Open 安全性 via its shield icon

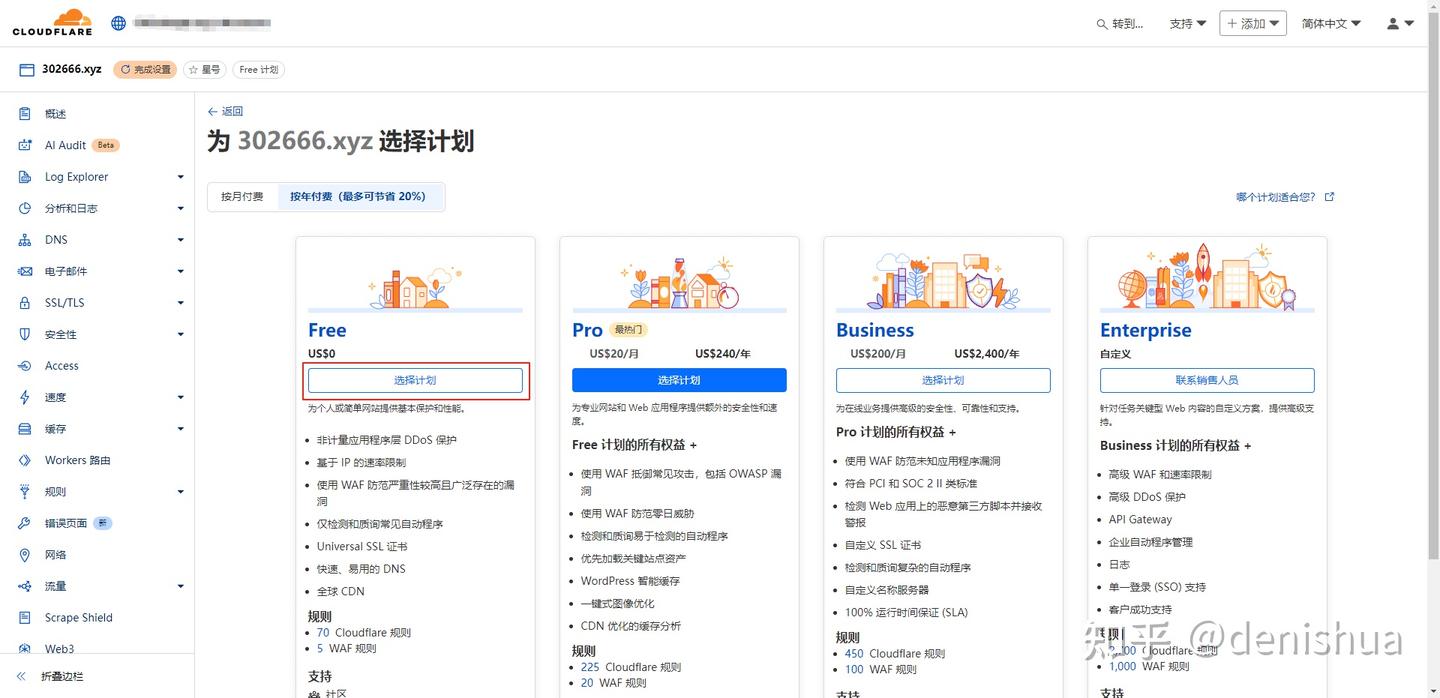point(25,334)
